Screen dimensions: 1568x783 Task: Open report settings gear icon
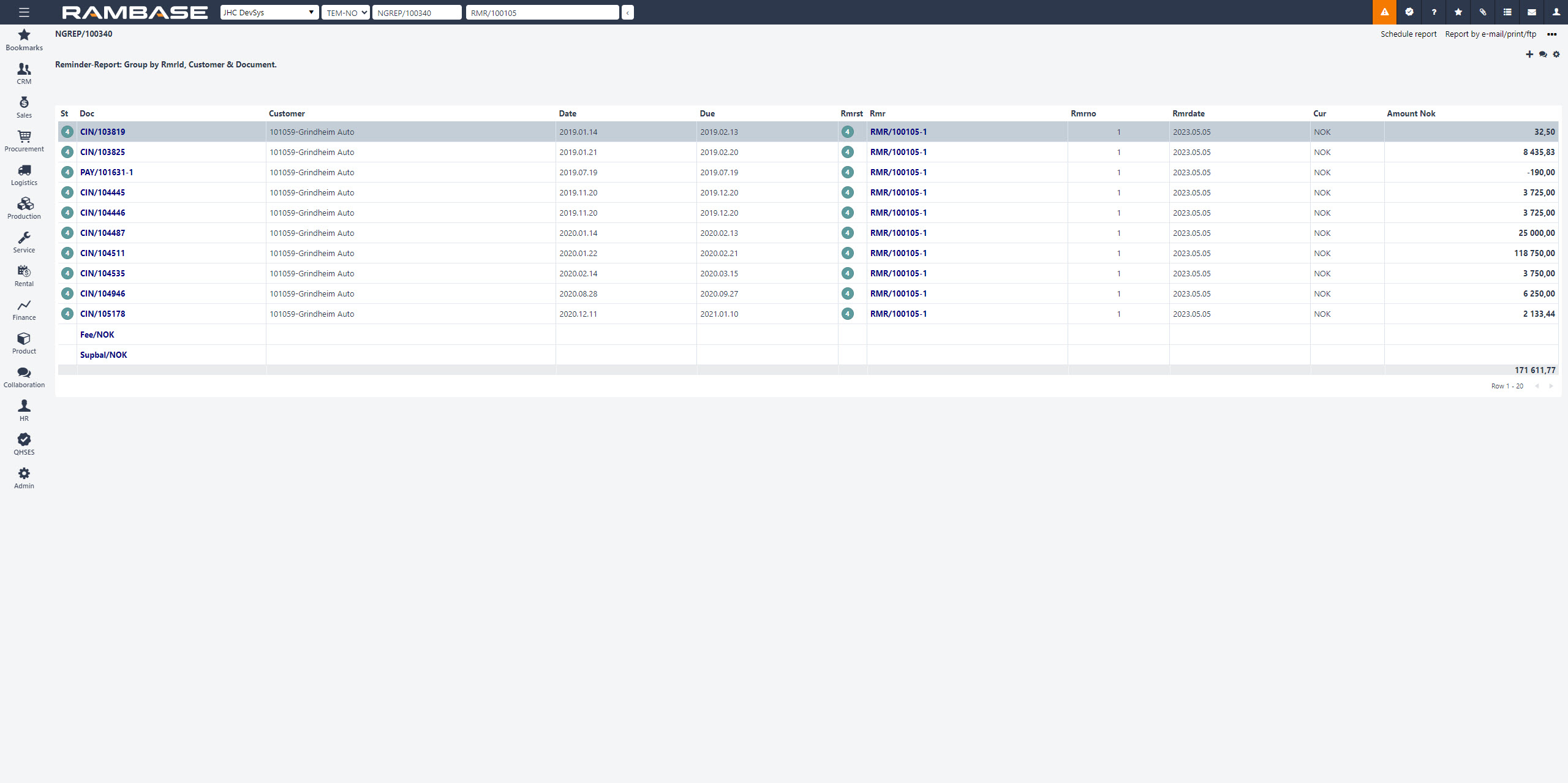[x=1556, y=55]
